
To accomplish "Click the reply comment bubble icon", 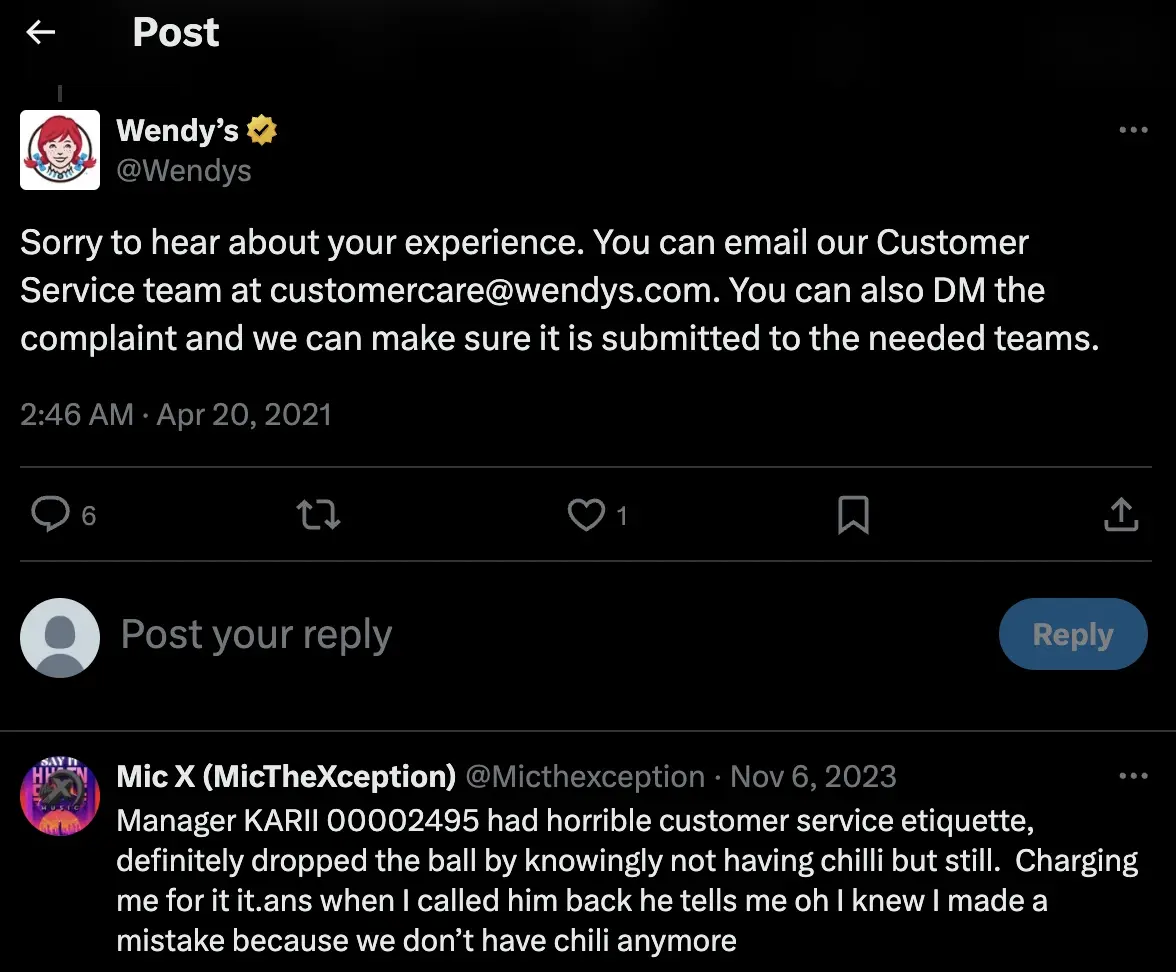I will coord(48,515).
